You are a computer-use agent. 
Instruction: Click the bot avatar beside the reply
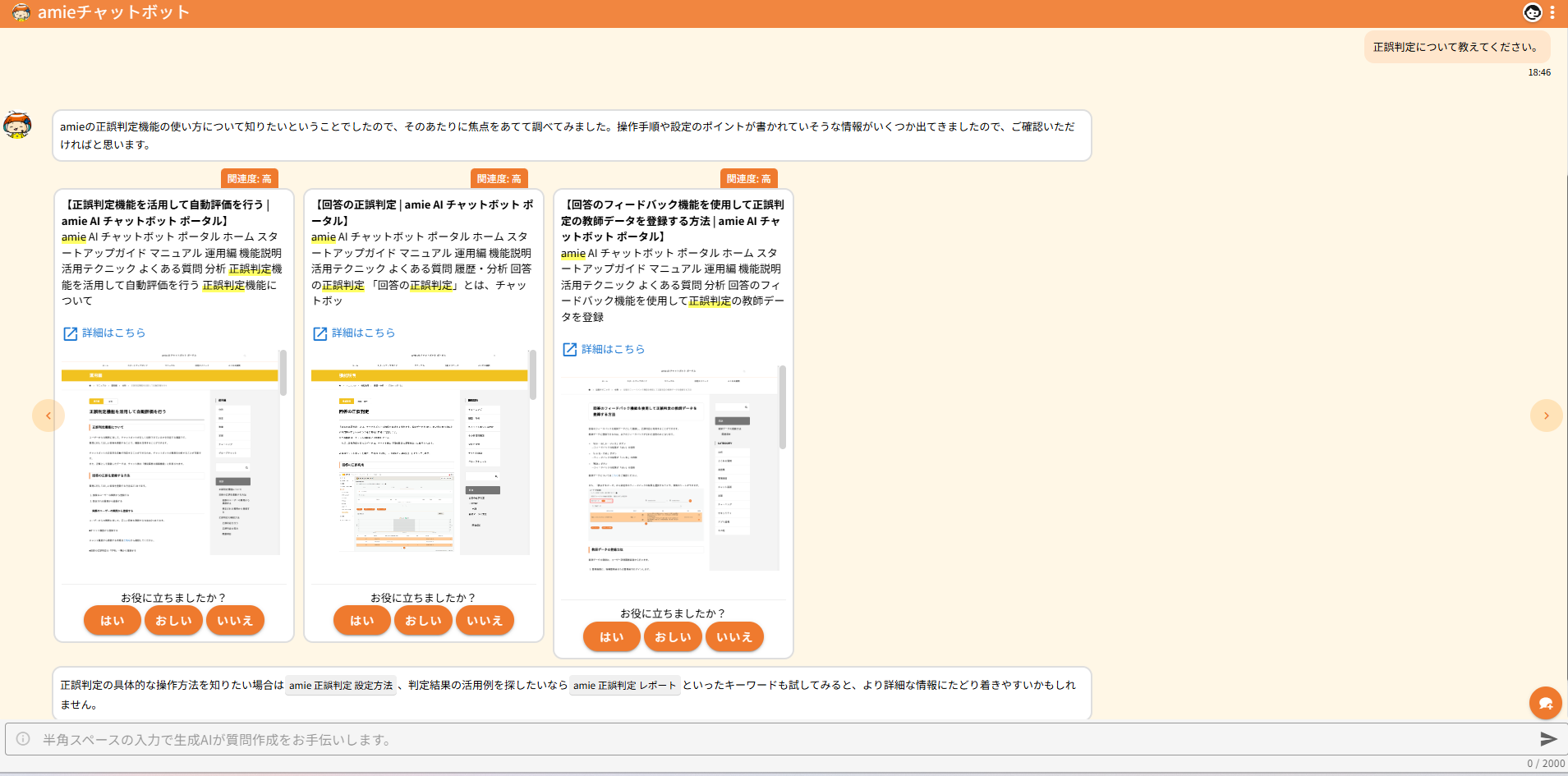(x=17, y=126)
